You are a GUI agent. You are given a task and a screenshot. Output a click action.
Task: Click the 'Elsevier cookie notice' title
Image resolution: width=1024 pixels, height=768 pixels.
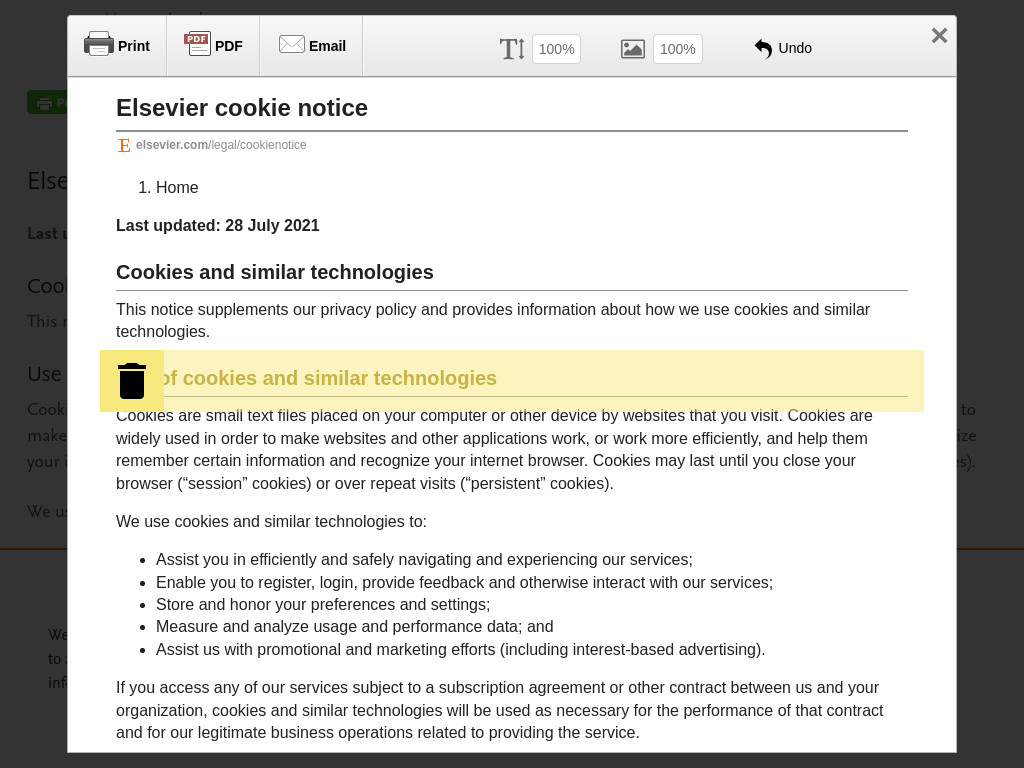tap(242, 108)
